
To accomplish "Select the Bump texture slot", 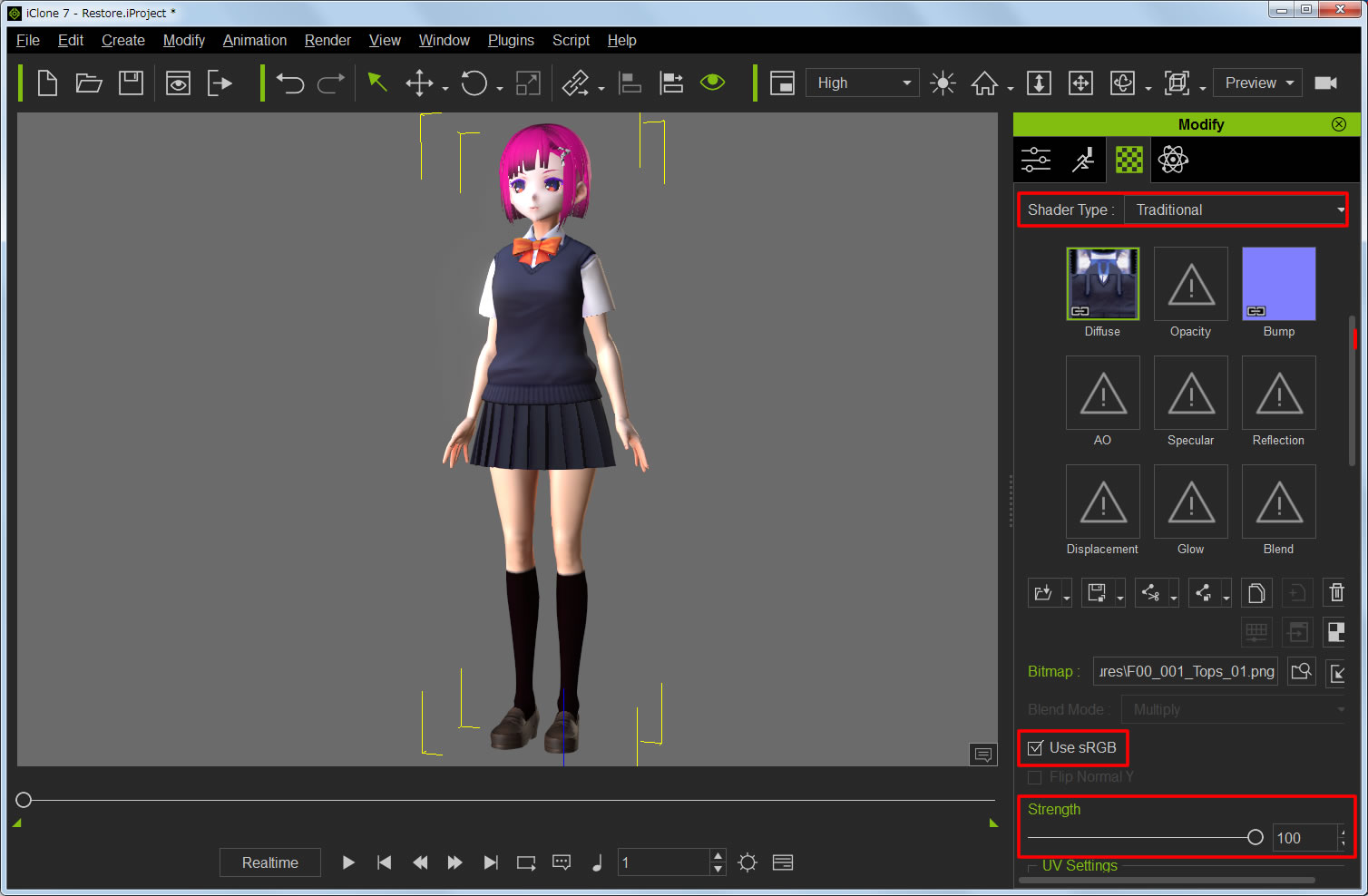I will (x=1279, y=284).
